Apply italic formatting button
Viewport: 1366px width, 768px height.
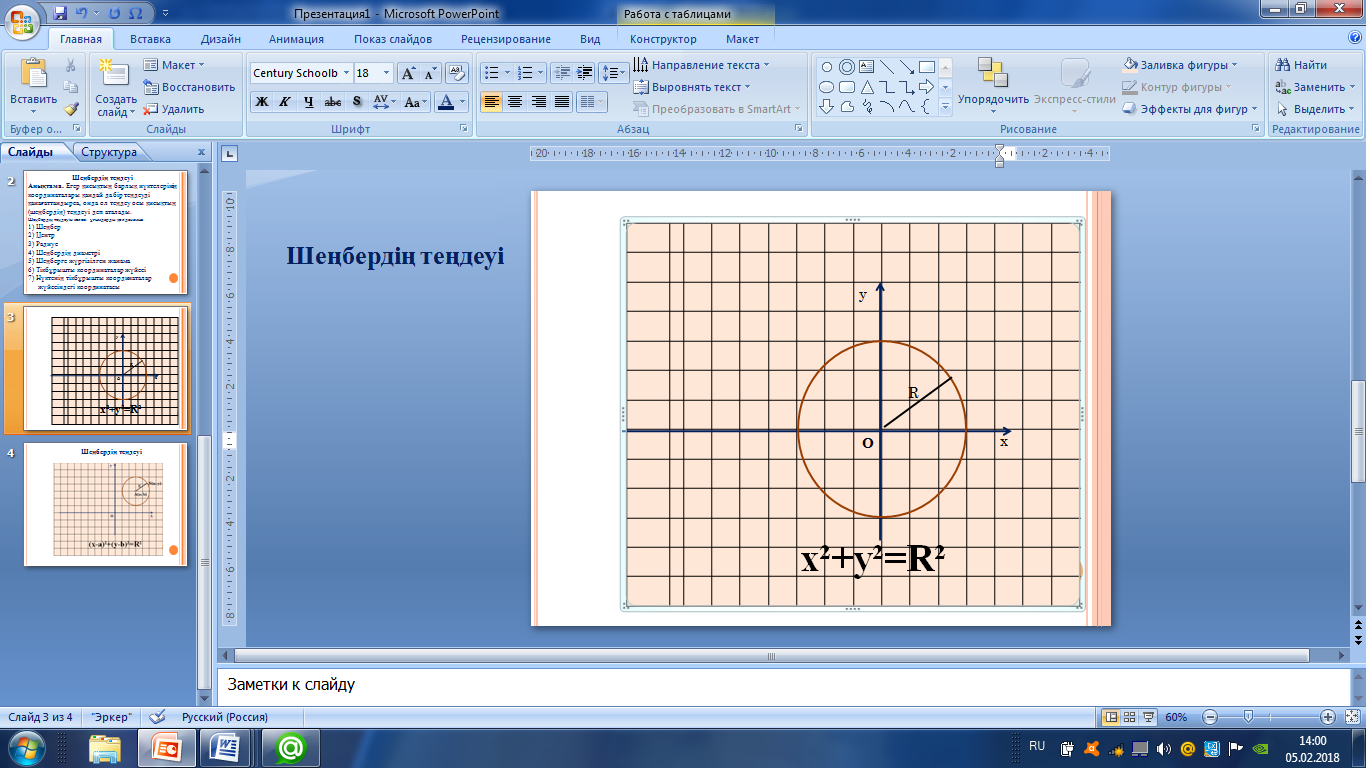(x=285, y=102)
